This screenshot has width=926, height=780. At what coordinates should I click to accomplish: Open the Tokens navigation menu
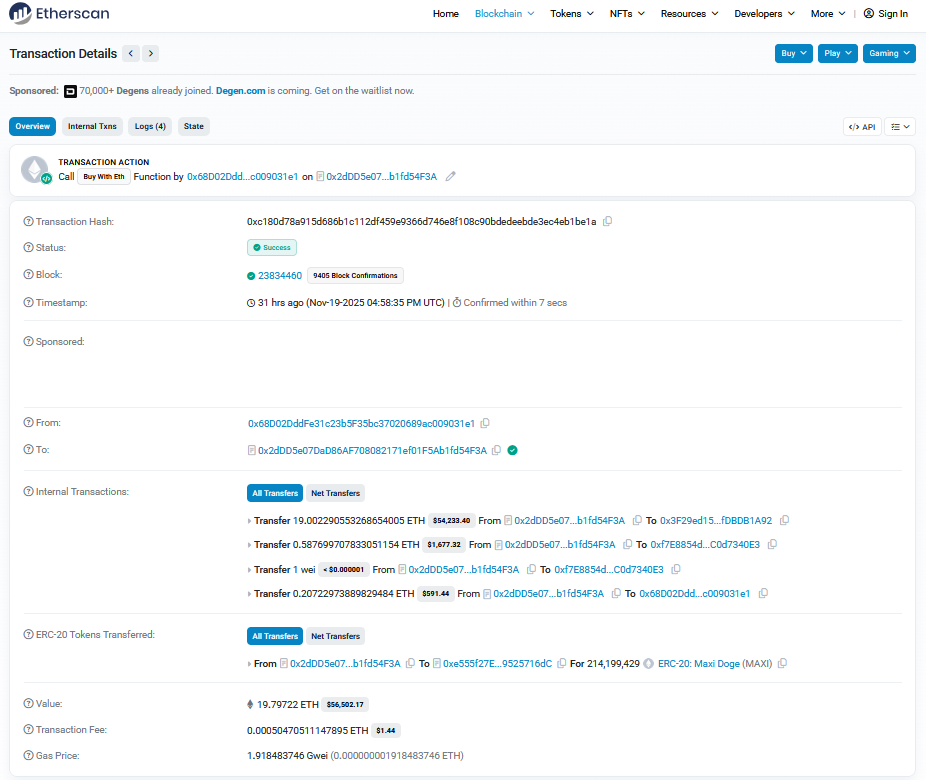click(572, 14)
